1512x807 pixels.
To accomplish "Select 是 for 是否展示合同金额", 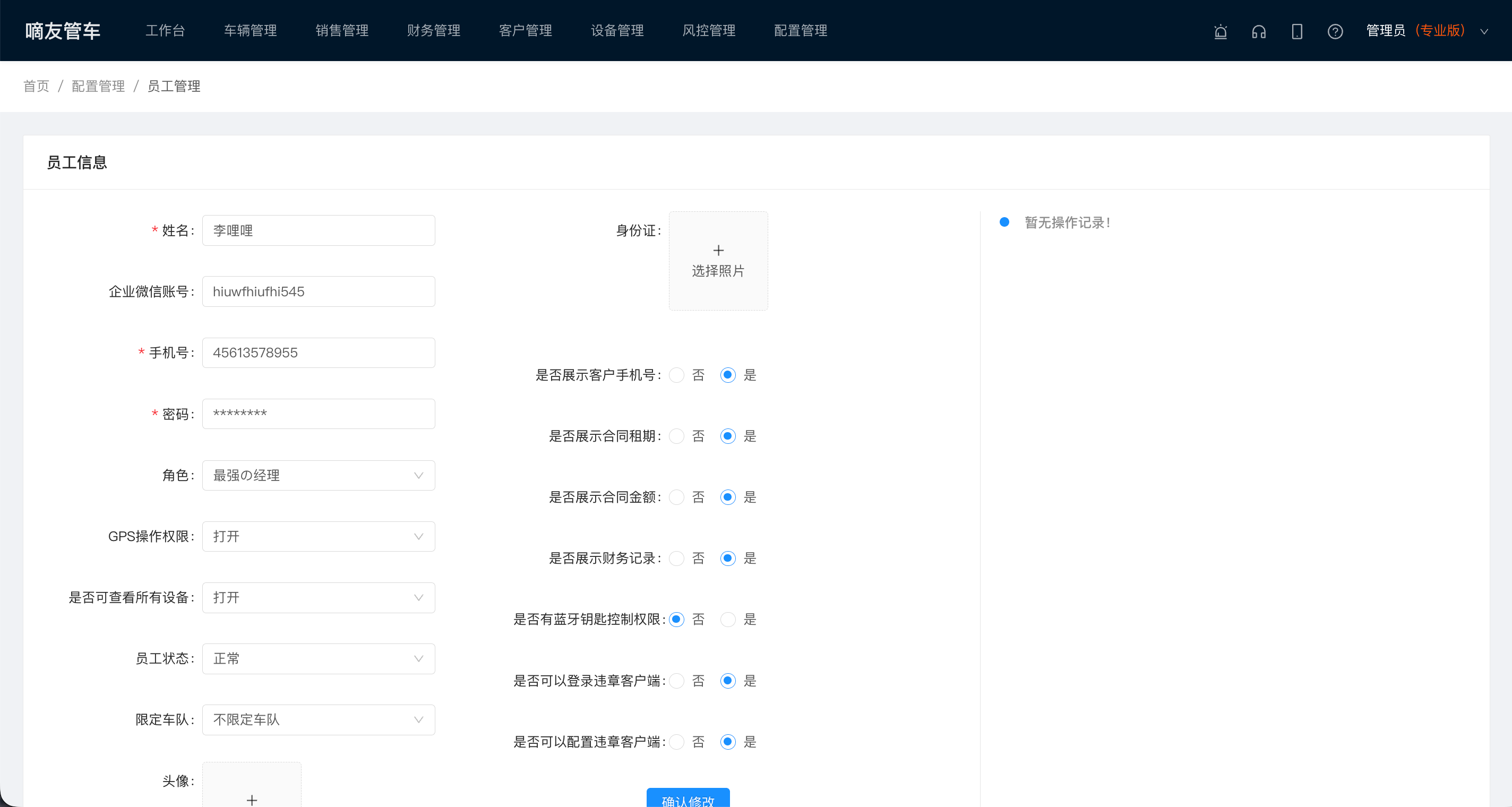I will [728, 497].
